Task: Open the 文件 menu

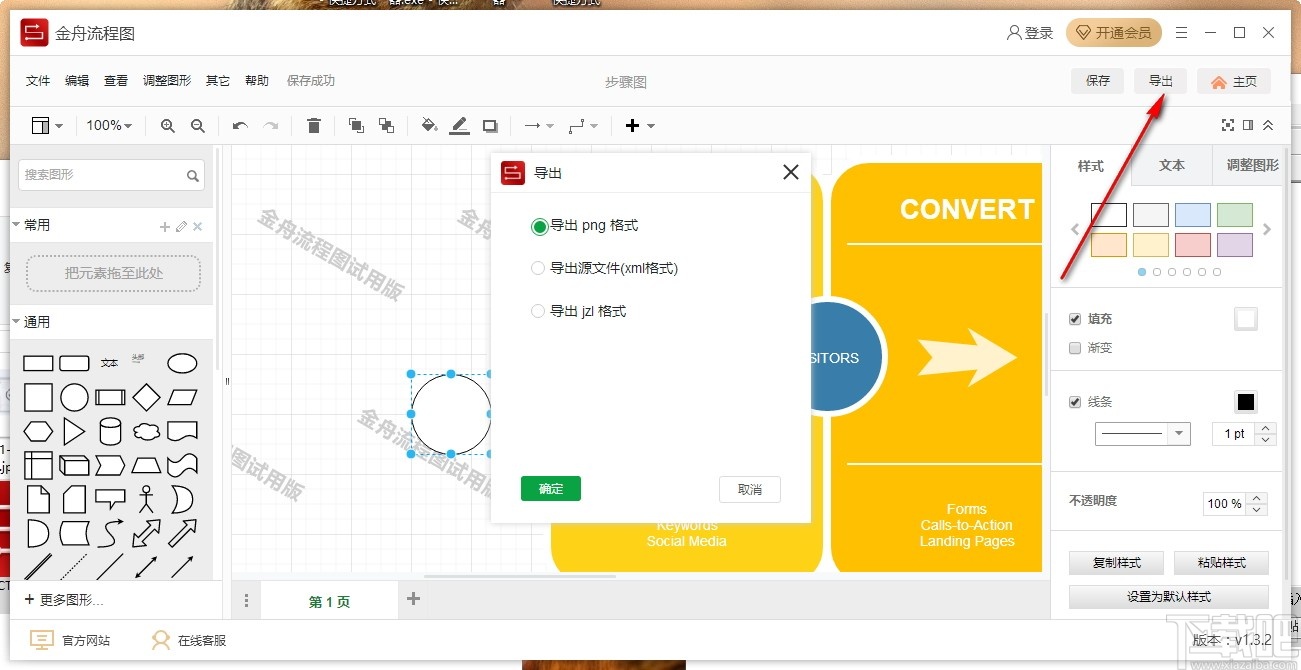Action: point(38,81)
